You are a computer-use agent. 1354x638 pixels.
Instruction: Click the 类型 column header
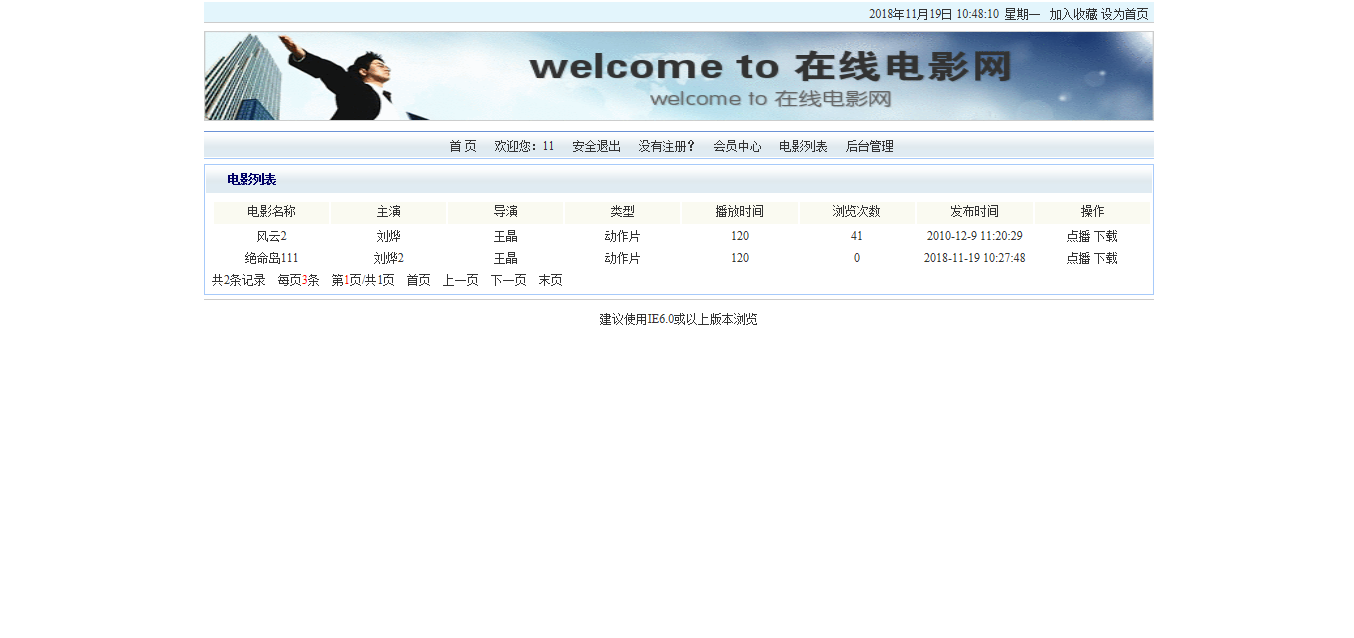click(623, 212)
